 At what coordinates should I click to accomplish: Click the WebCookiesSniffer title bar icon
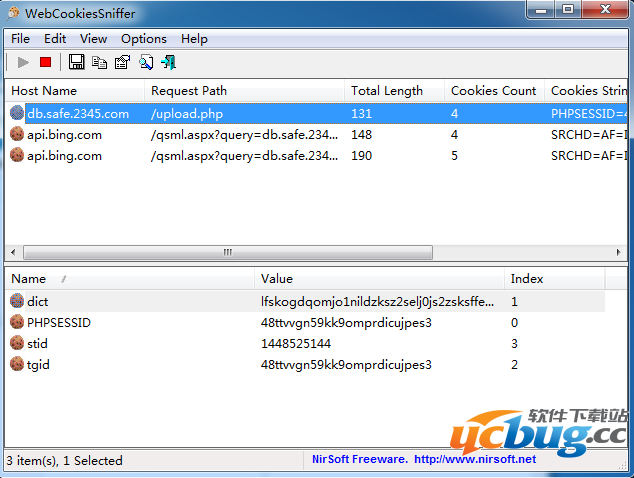point(13,13)
